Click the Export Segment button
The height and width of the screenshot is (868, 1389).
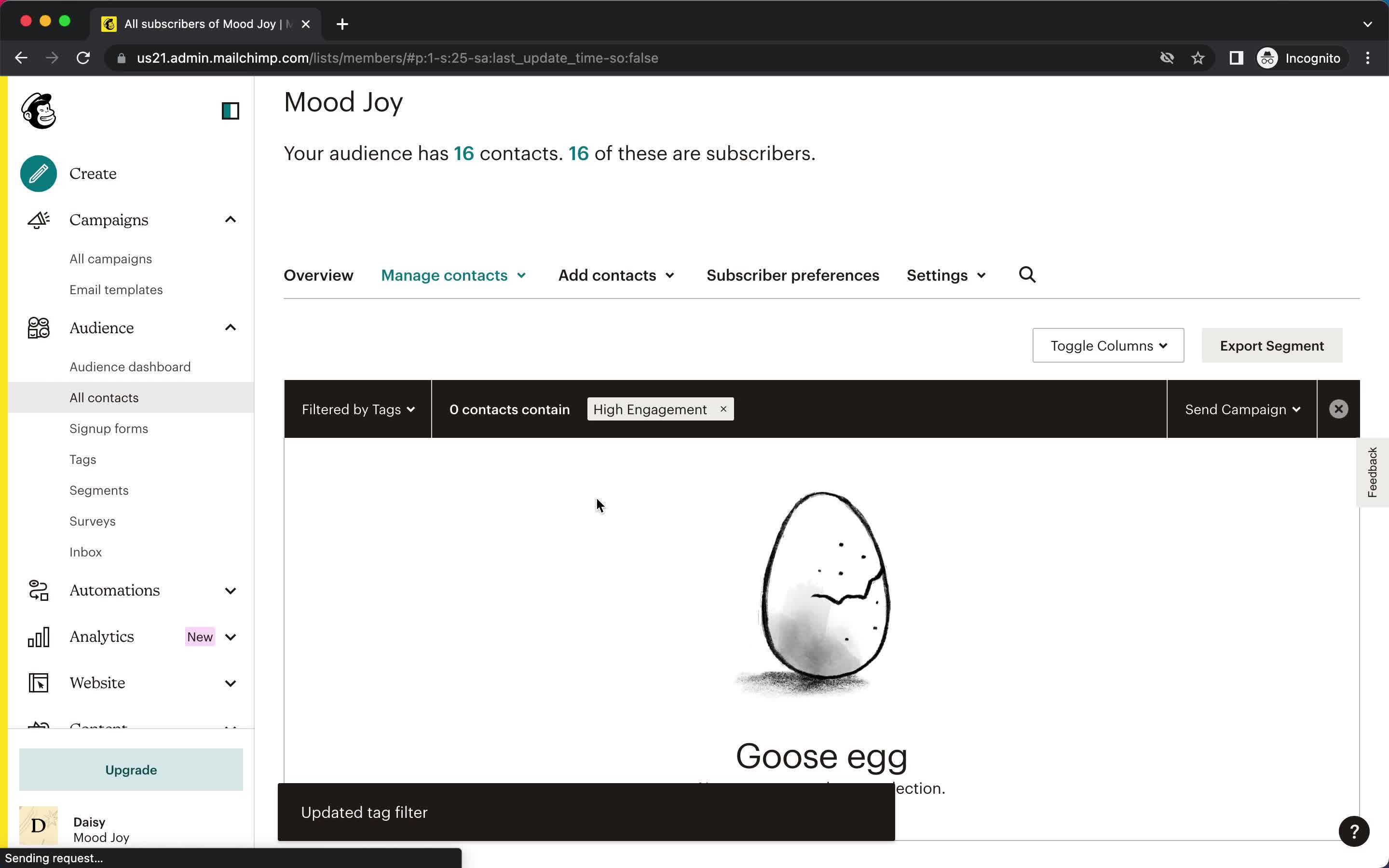click(1272, 345)
